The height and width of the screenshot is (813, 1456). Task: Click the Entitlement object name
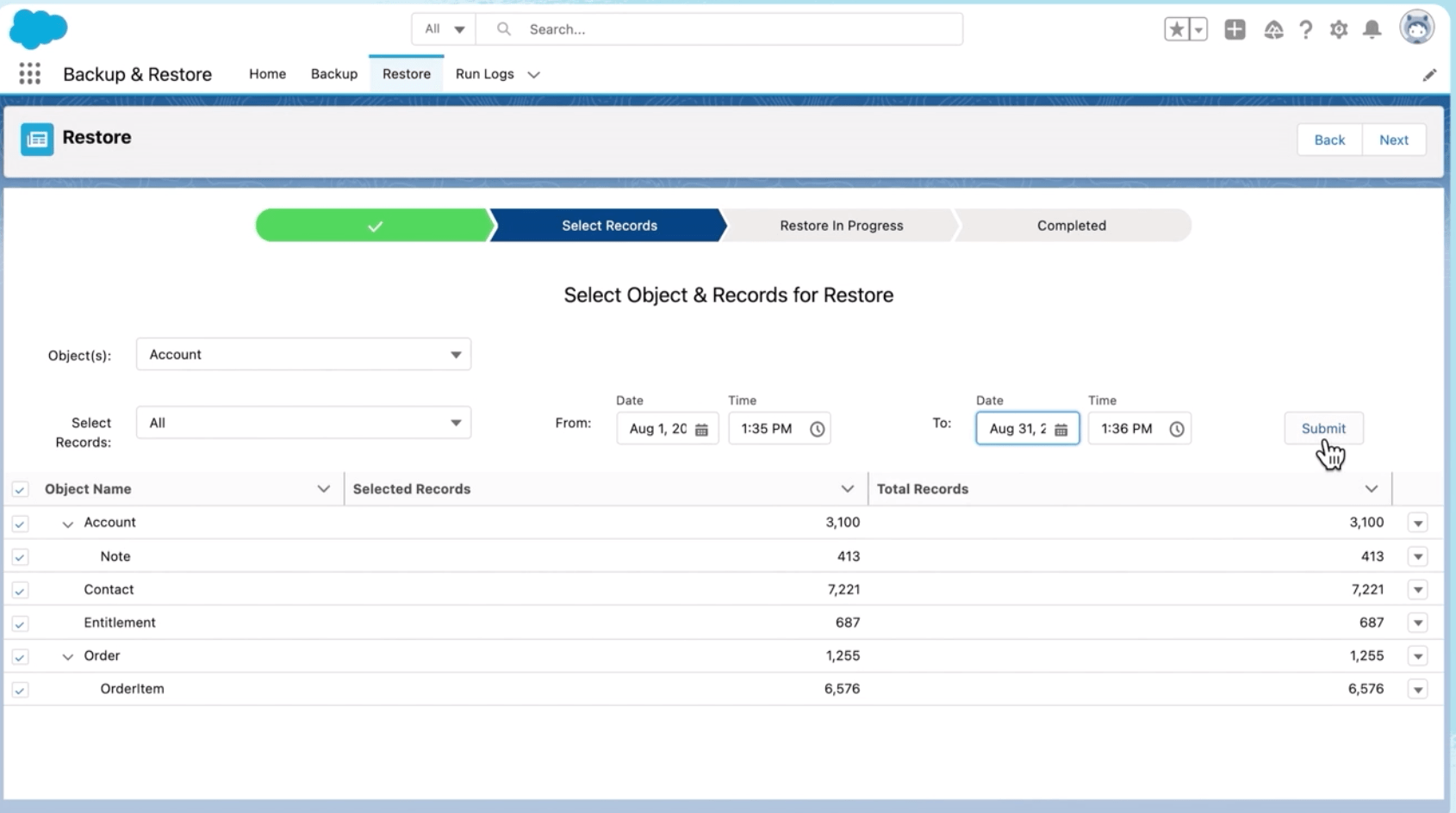point(120,623)
